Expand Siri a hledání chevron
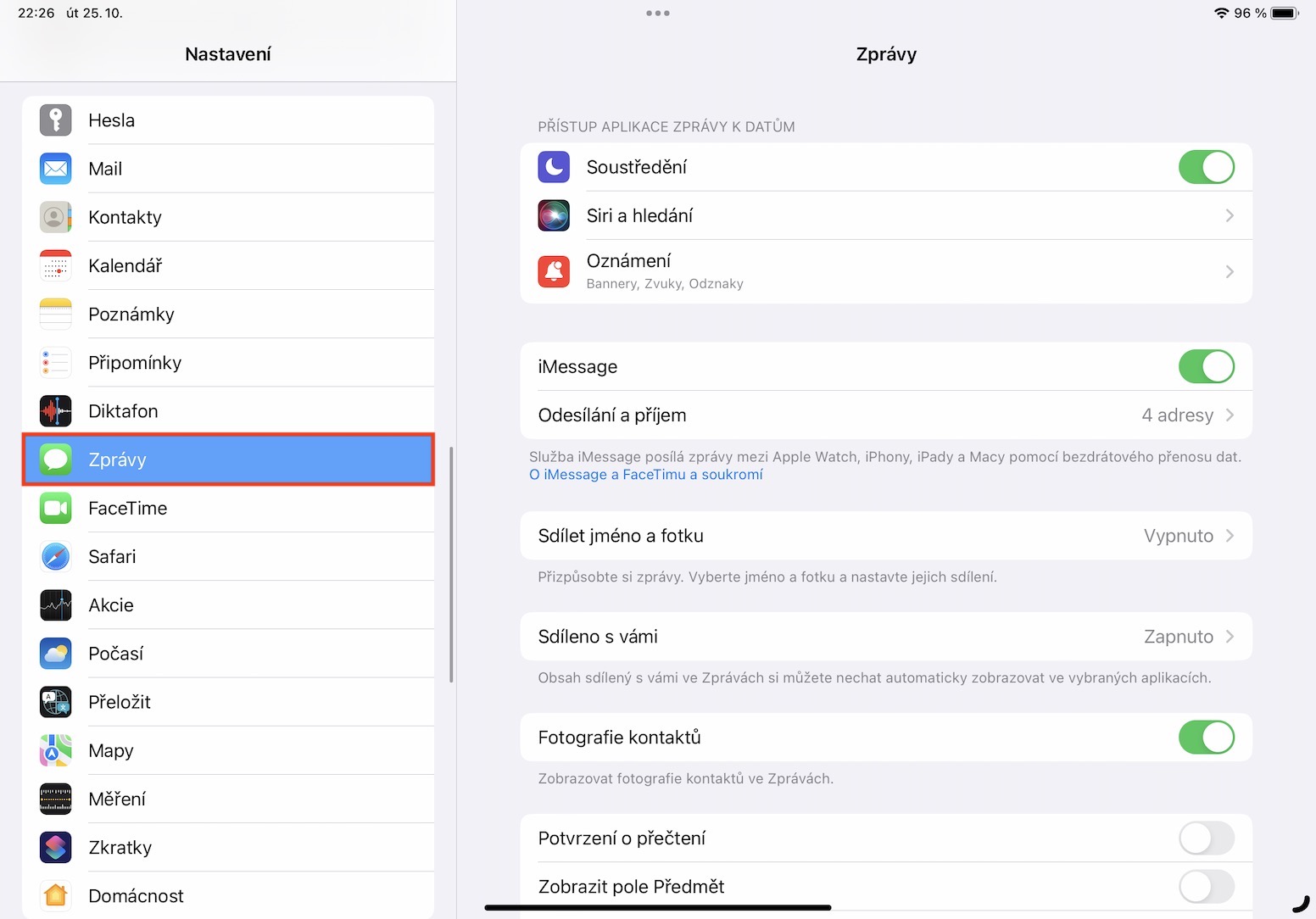 tap(1230, 215)
